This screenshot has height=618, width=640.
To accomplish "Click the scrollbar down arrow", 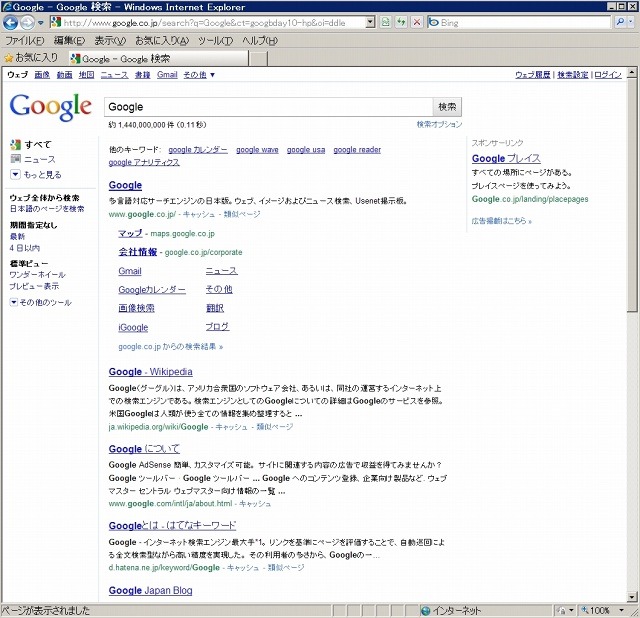I will [632, 597].
